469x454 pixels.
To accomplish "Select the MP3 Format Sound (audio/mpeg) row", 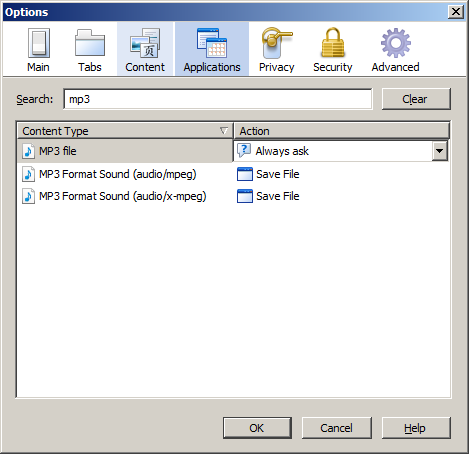I will 233,174.
